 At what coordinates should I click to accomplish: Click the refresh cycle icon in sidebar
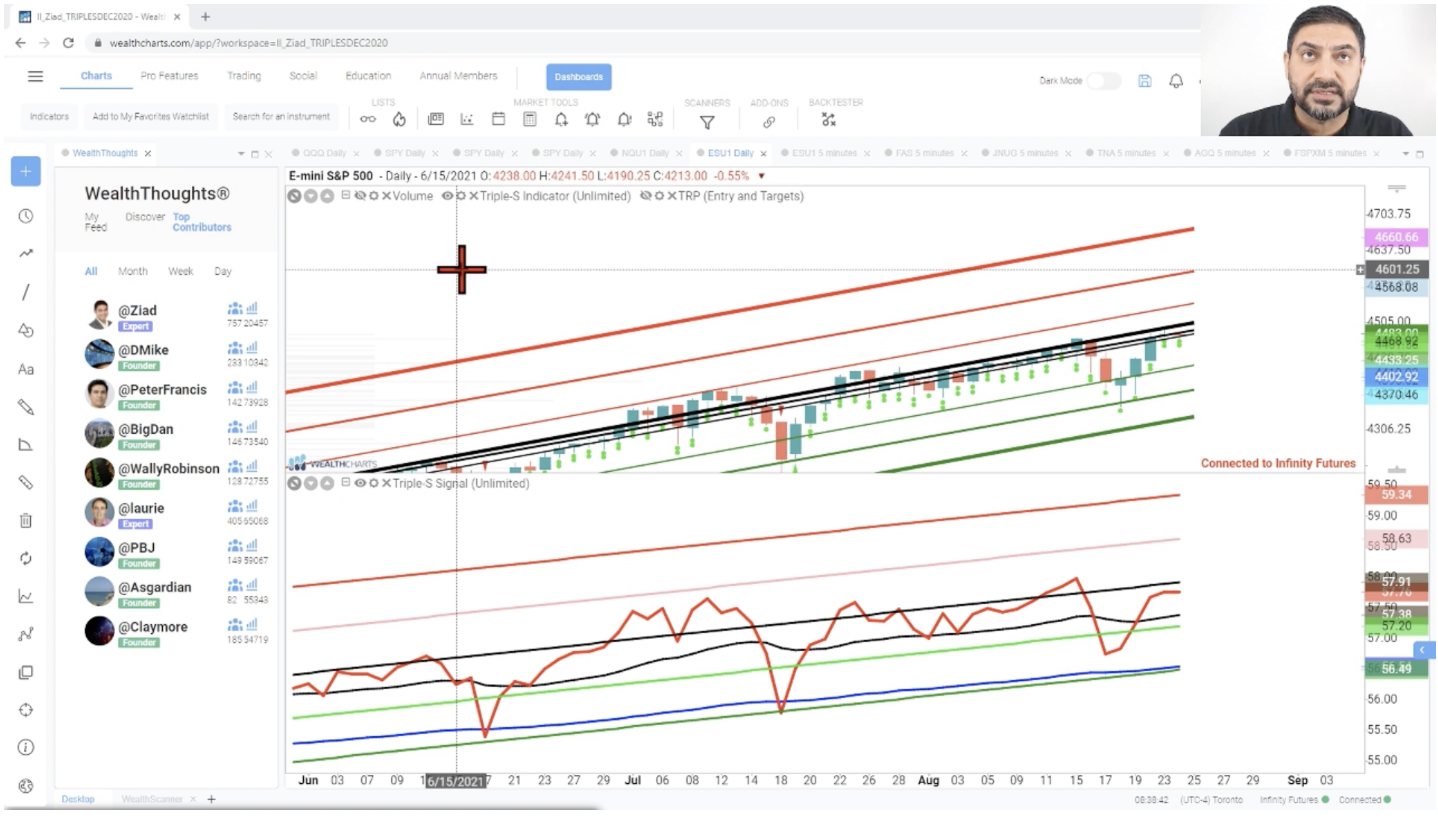[26, 558]
